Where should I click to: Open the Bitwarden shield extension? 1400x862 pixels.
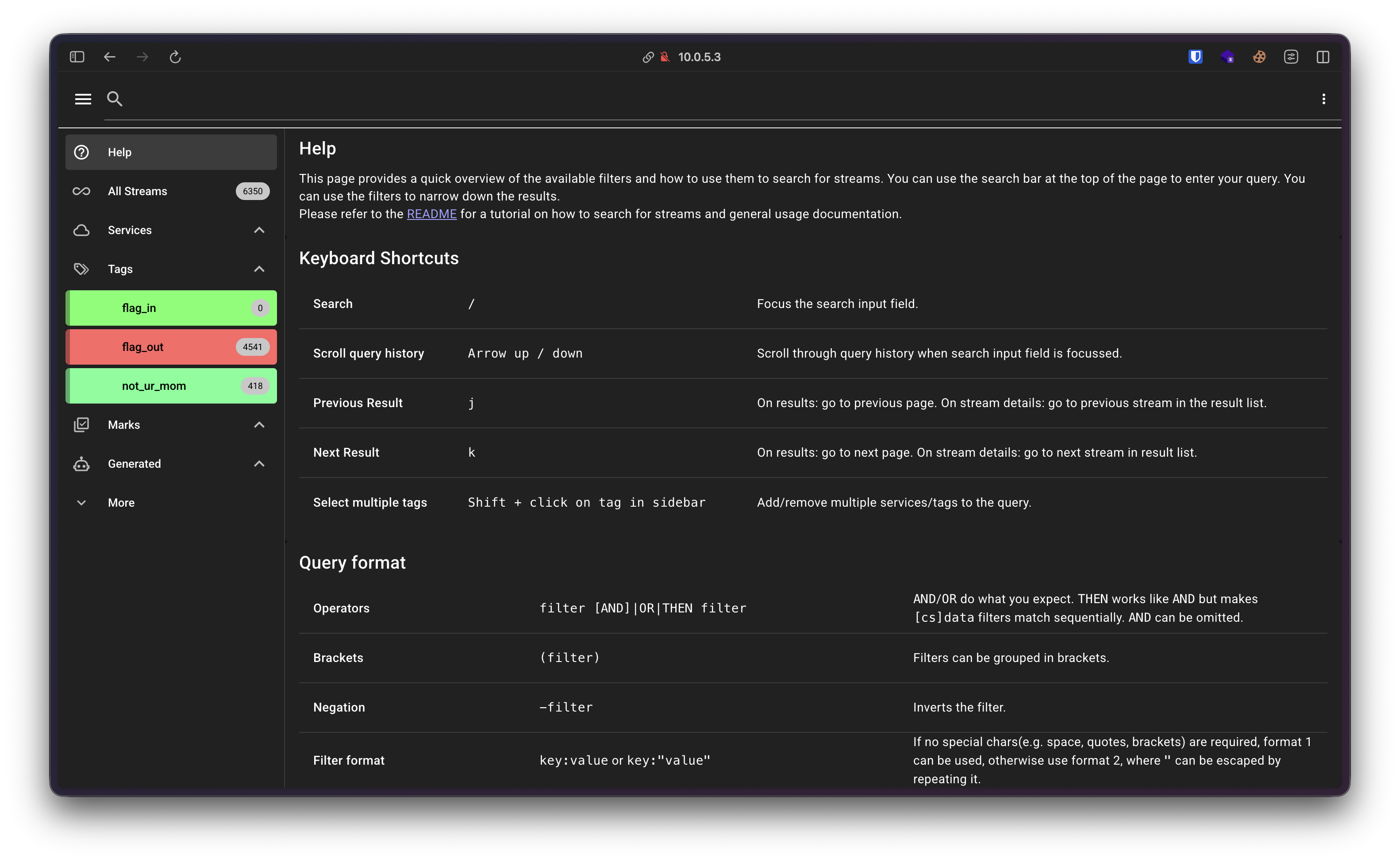click(x=1196, y=57)
